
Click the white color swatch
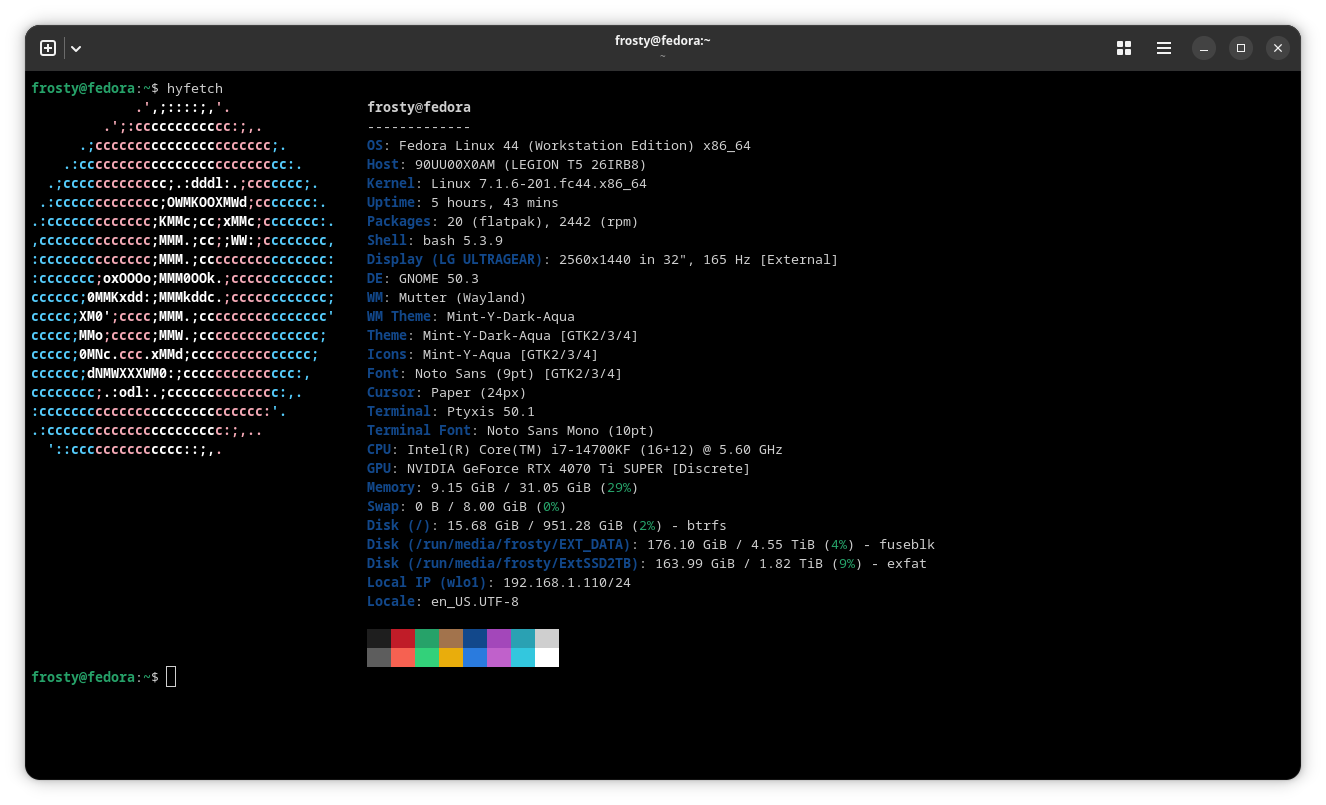(547, 657)
